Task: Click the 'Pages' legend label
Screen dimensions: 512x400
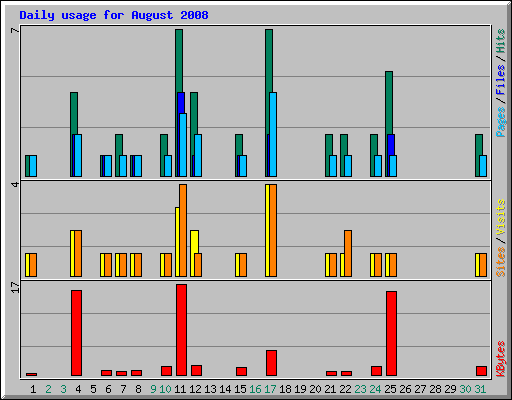Action: [x=500, y=122]
